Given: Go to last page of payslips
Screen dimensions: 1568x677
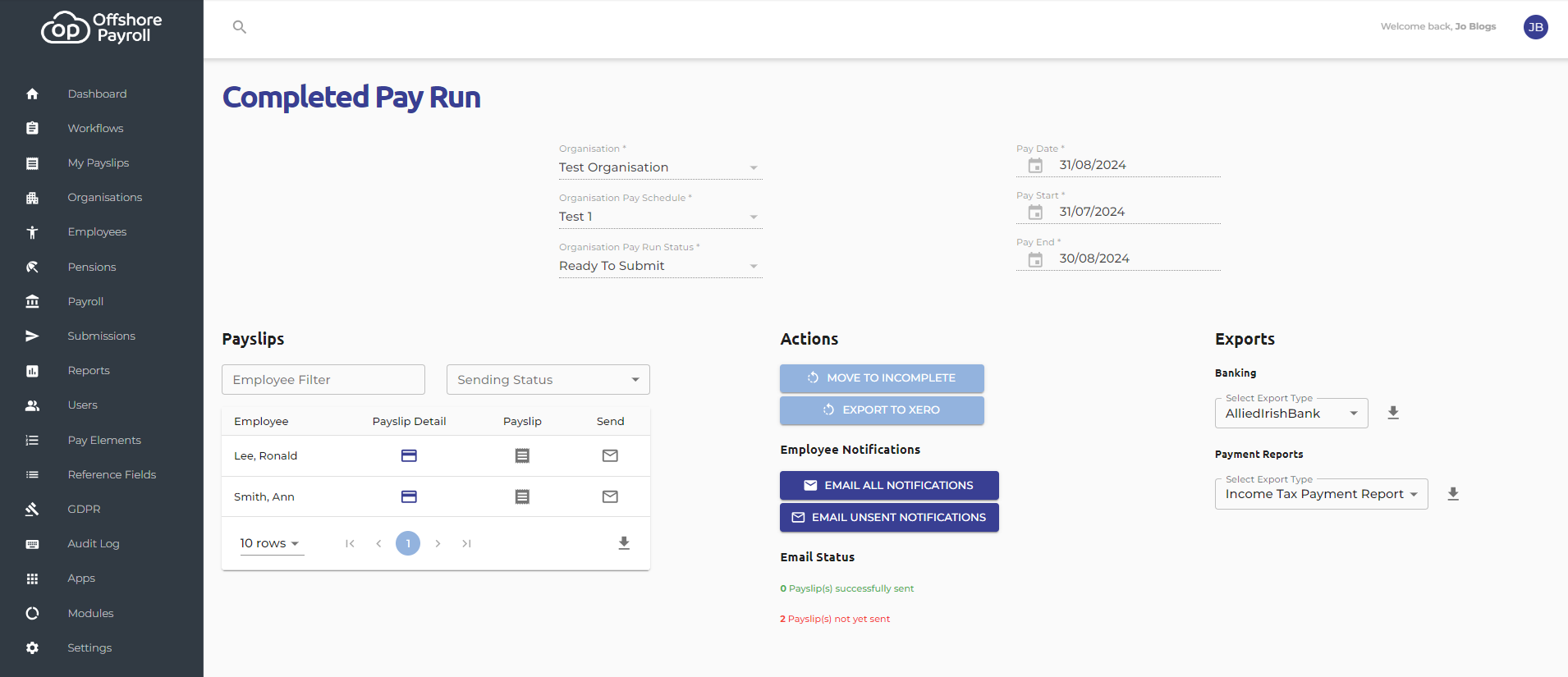Looking at the screenshot, I should (x=466, y=543).
